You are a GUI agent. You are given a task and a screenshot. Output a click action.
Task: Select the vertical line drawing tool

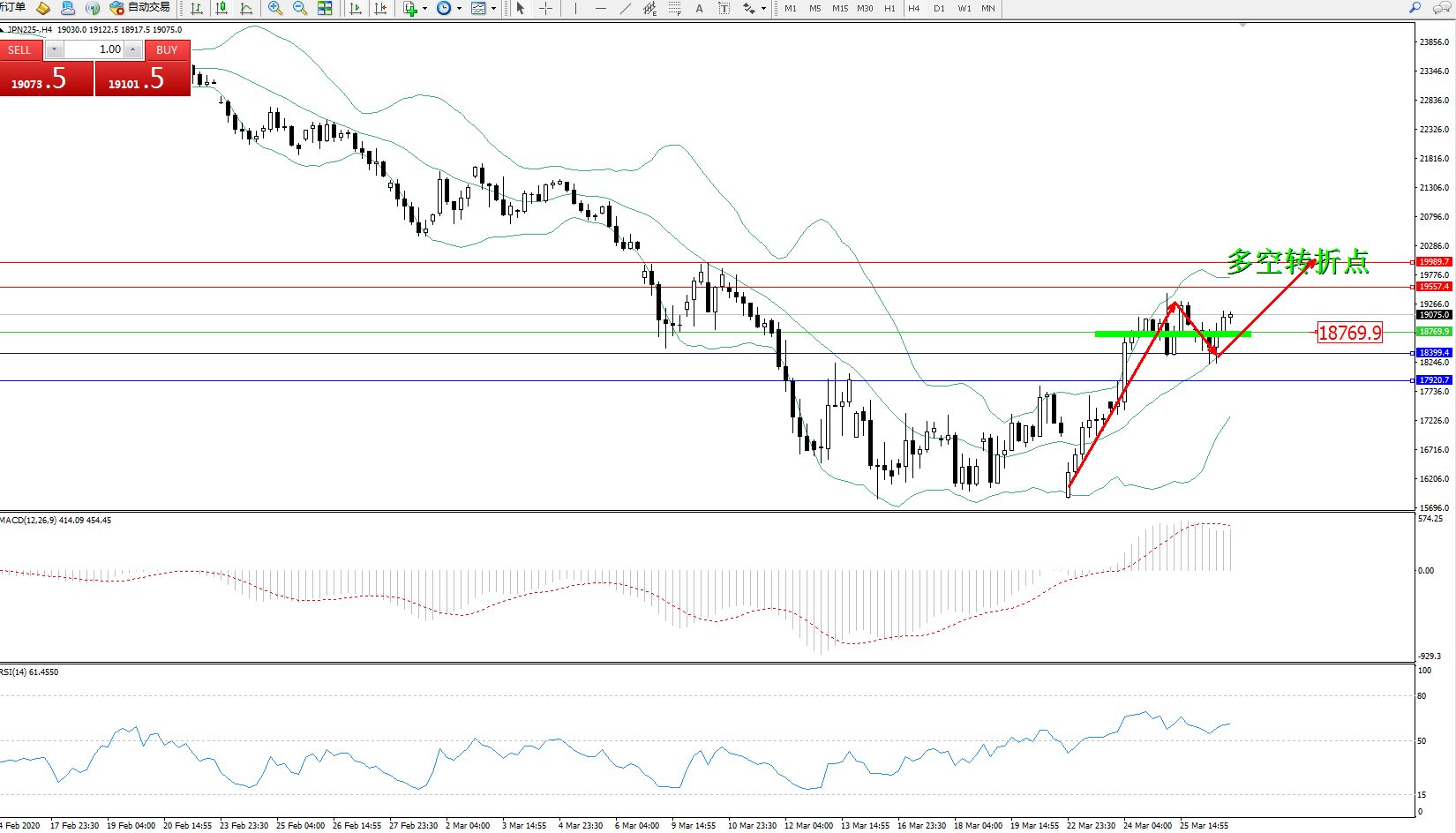click(575, 9)
